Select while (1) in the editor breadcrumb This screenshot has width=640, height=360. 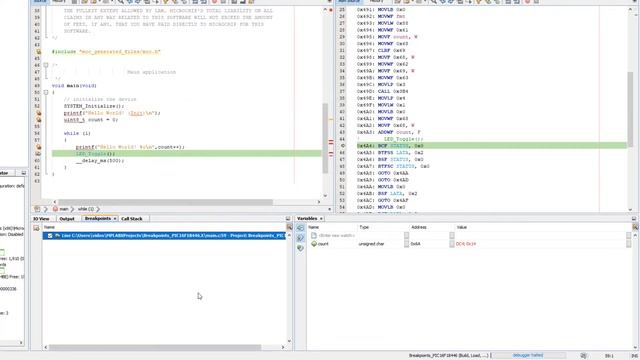(86, 209)
